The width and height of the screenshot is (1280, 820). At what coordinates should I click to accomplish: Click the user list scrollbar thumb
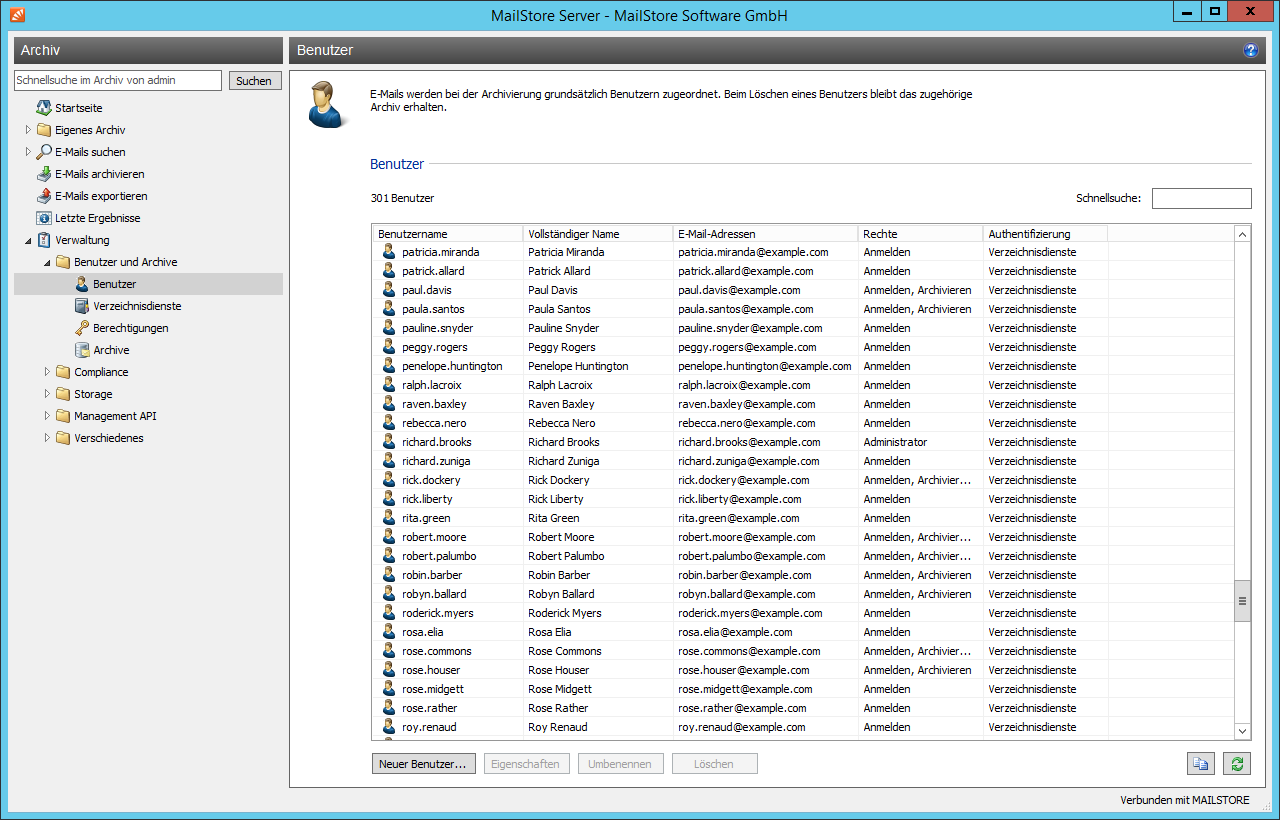click(1243, 601)
